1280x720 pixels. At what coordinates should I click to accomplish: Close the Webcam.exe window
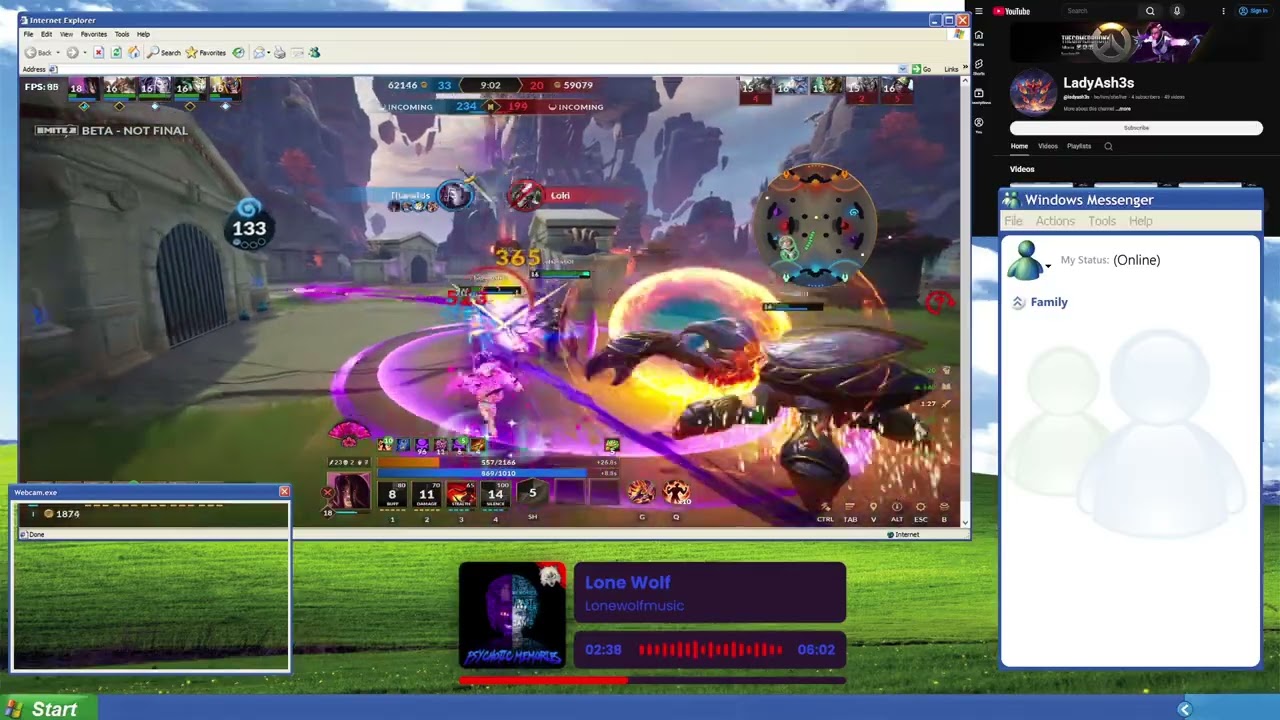(284, 492)
